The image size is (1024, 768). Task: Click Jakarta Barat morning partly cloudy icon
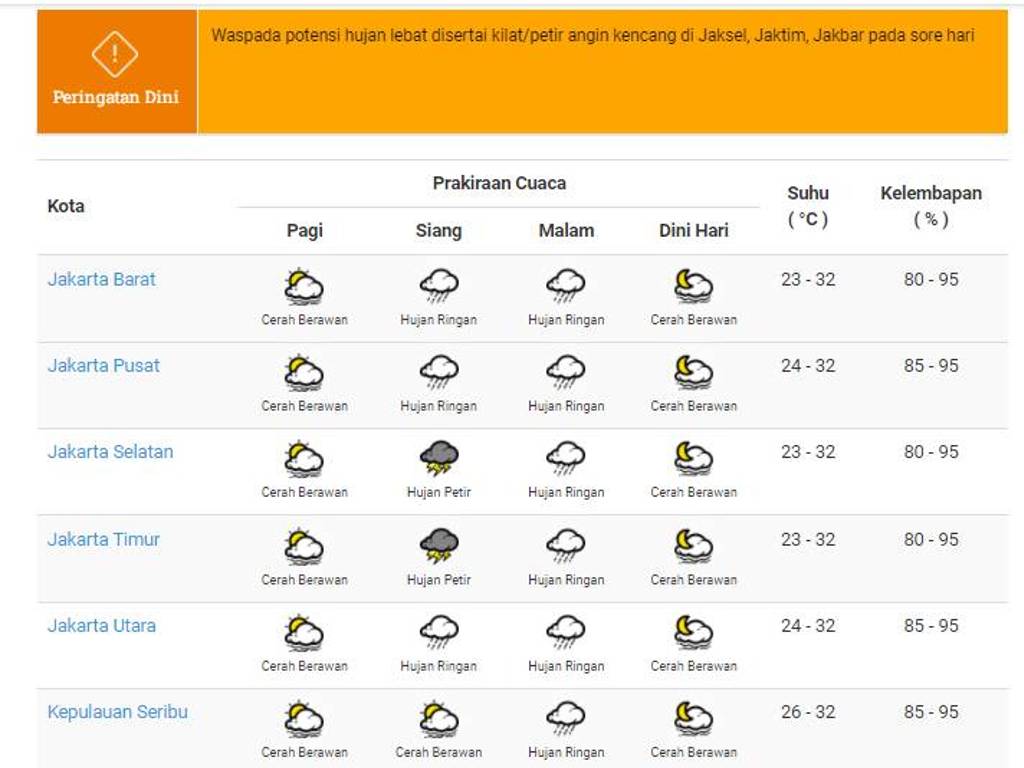304,287
